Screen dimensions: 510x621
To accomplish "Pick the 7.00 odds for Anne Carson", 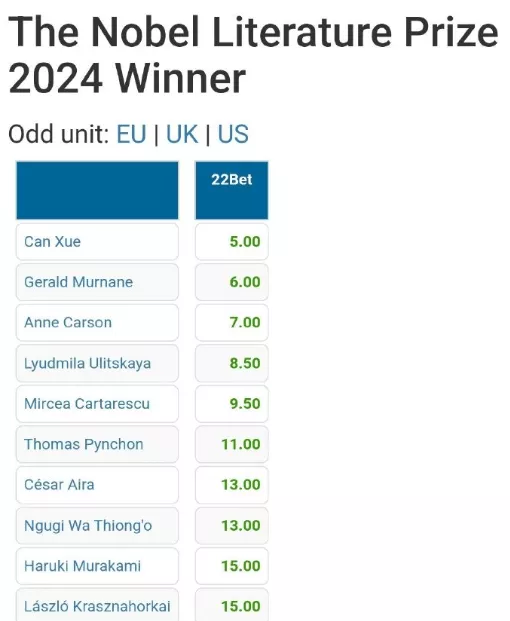I will [232, 322].
